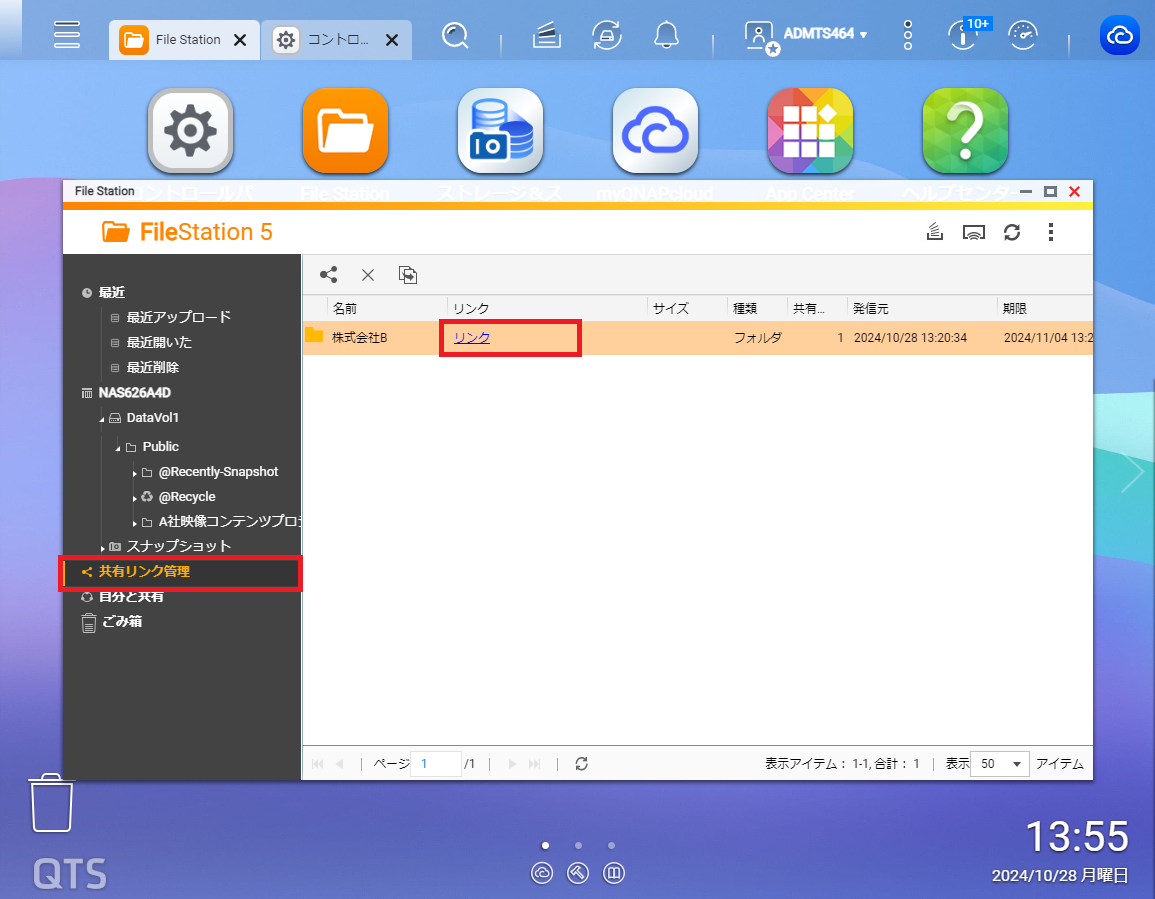Select the Public folder in the tree
The height and width of the screenshot is (899, 1155).
(161, 447)
